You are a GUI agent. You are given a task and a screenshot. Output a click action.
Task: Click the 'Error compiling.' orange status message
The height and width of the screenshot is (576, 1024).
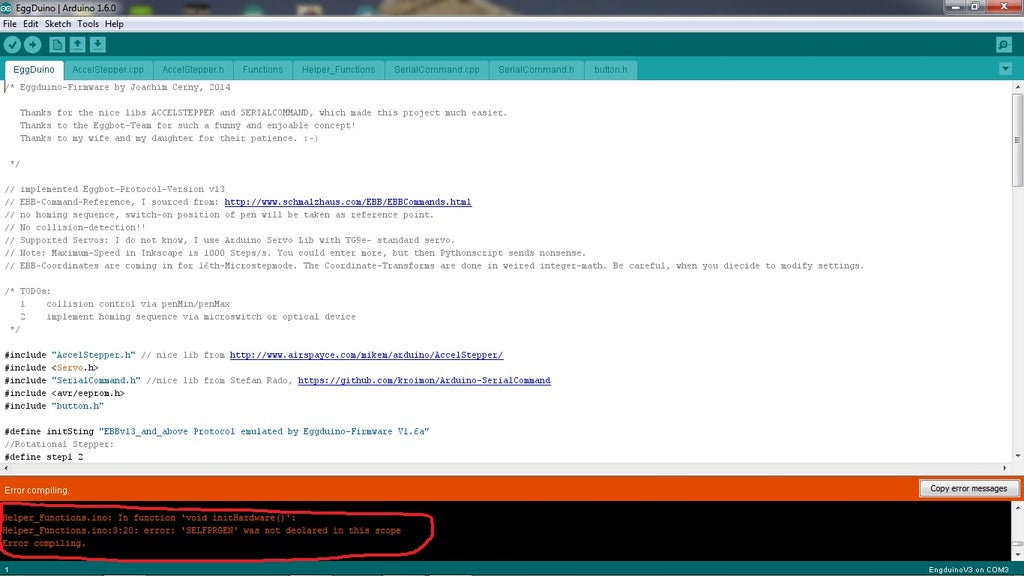point(37,490)
